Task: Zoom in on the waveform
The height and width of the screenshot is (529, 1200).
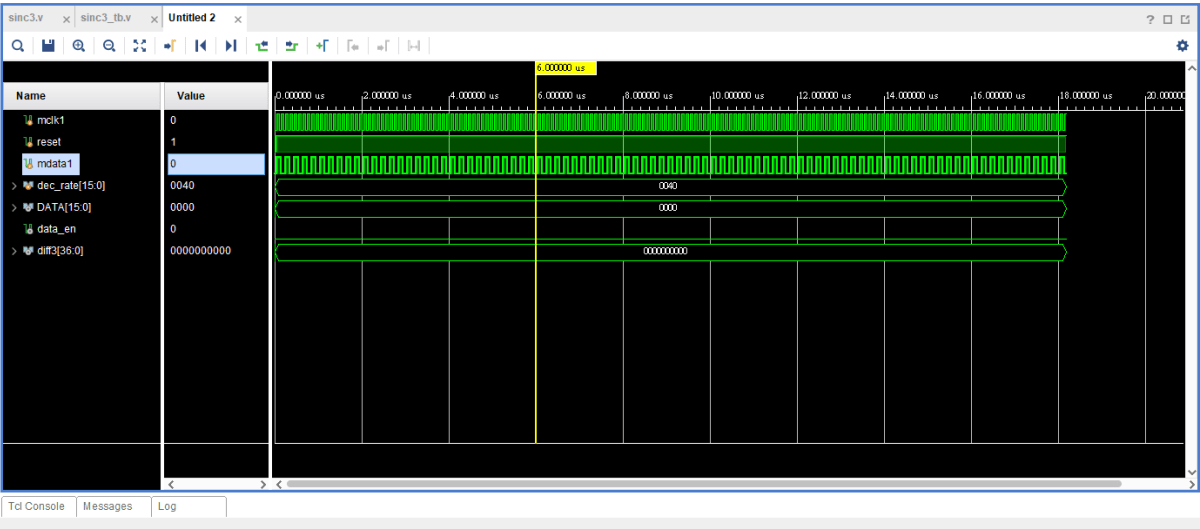Action: coord(78,45)
